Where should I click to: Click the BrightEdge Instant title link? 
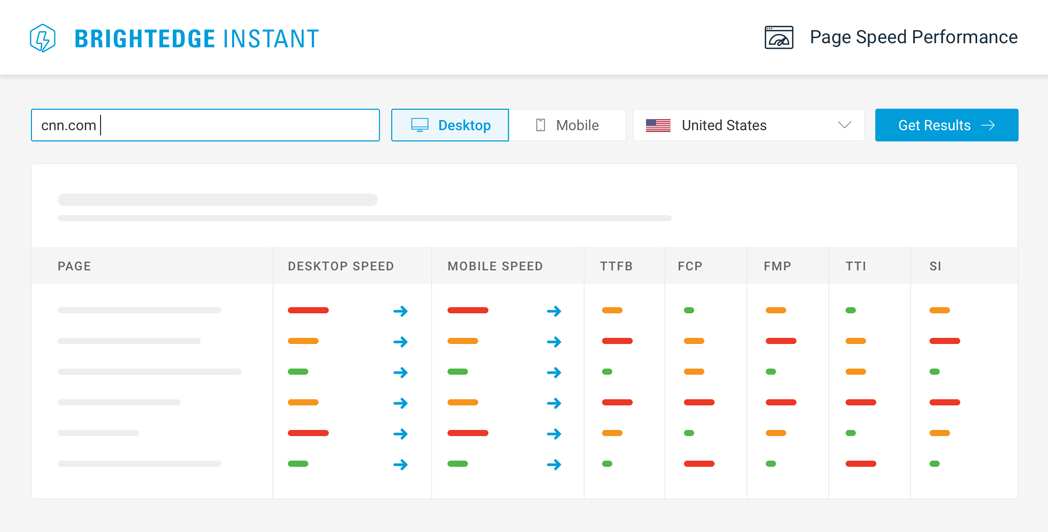tap(197, 39)
